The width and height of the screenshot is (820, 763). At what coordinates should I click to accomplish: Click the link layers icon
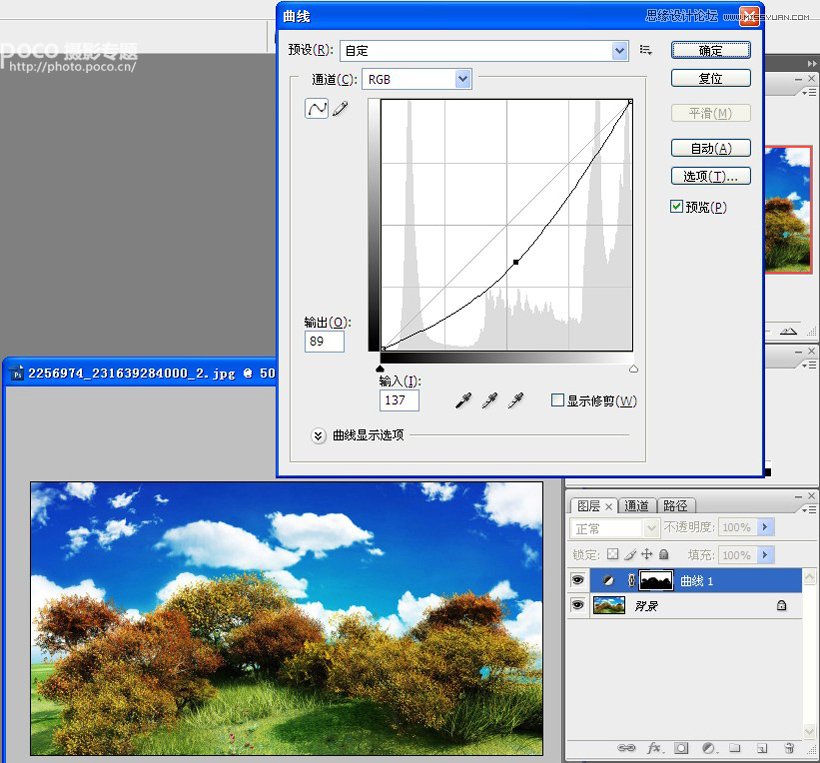(627, 748)
